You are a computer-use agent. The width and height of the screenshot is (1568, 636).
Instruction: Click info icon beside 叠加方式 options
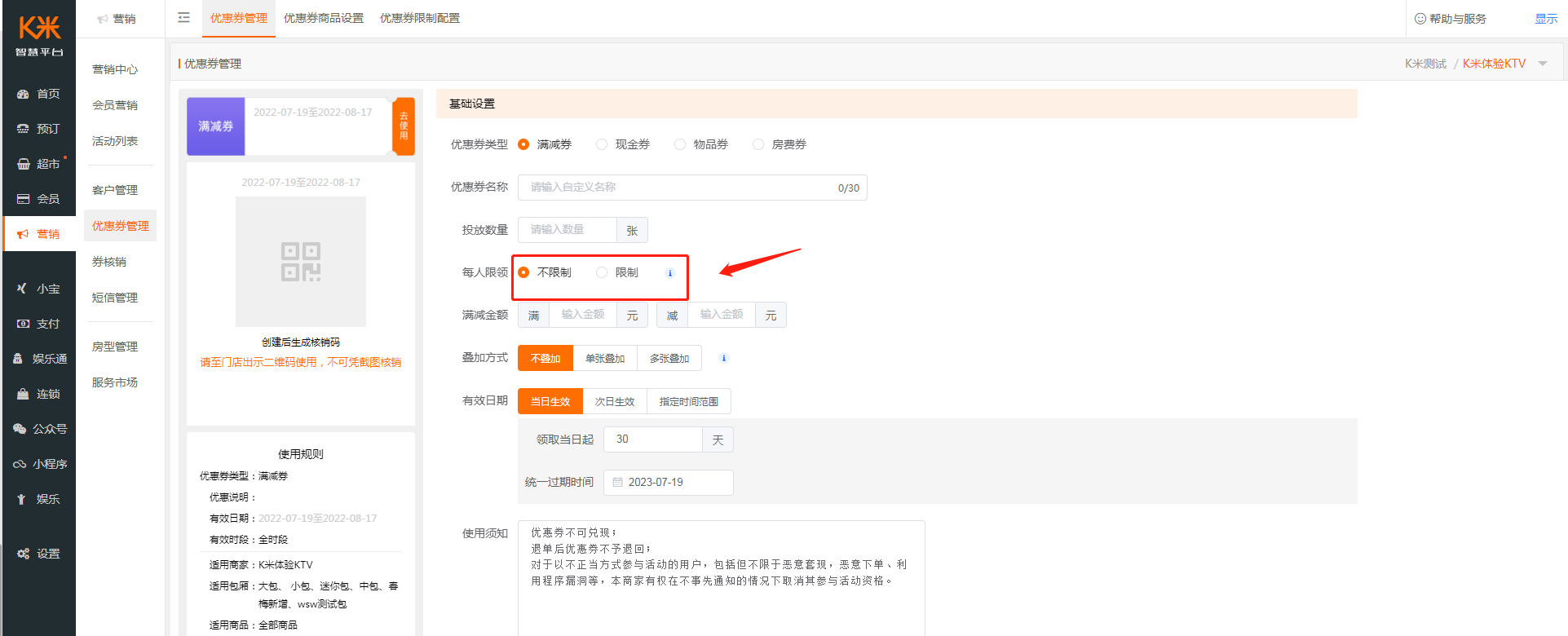[723, 358]
